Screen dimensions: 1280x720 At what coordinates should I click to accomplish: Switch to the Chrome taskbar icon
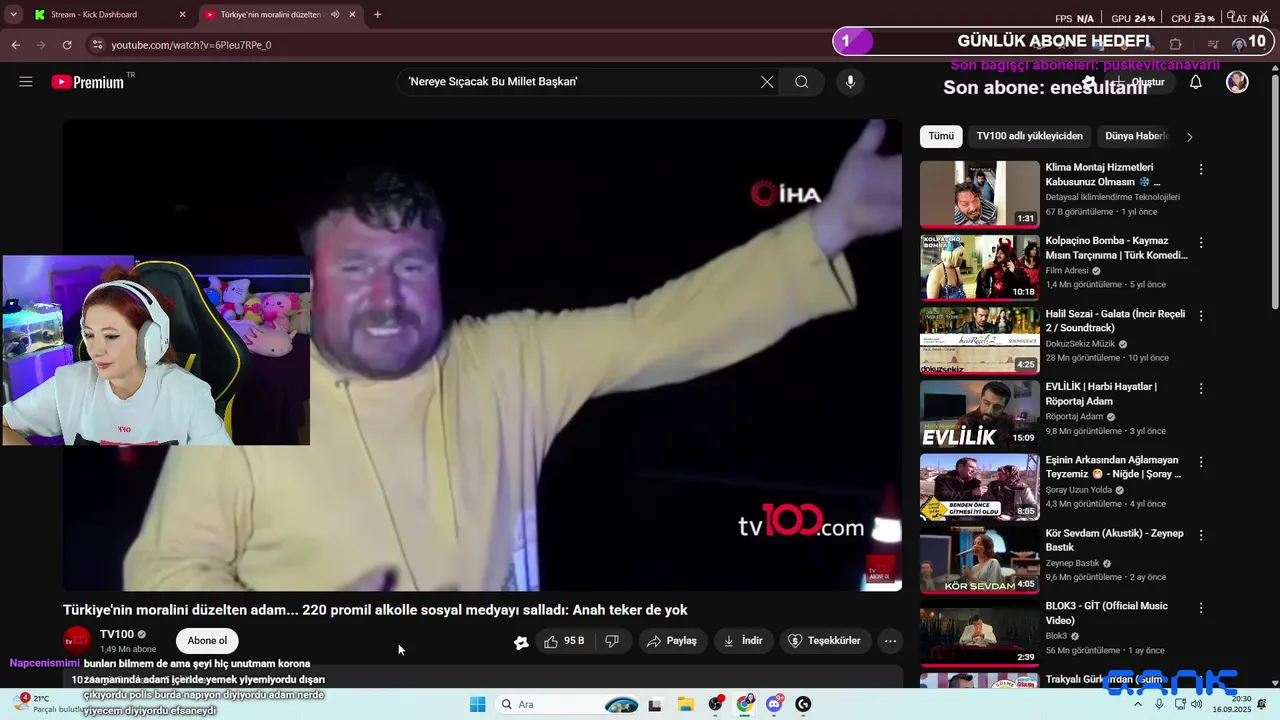click(x=745, y=705)
